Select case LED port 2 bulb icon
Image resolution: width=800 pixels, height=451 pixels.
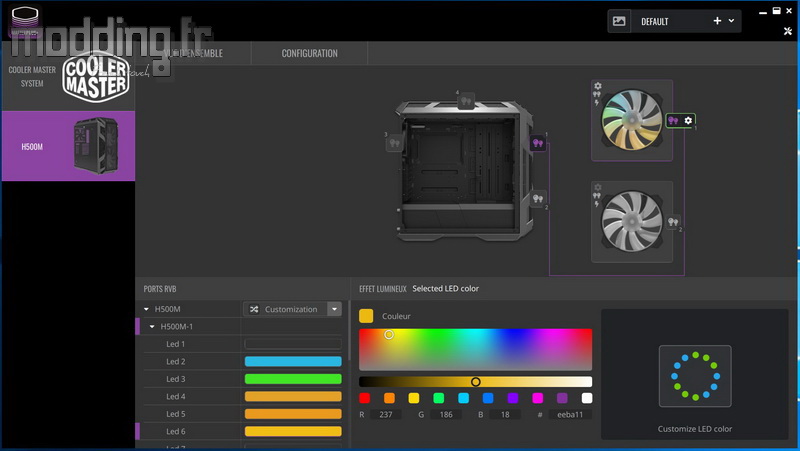point(538,198)
